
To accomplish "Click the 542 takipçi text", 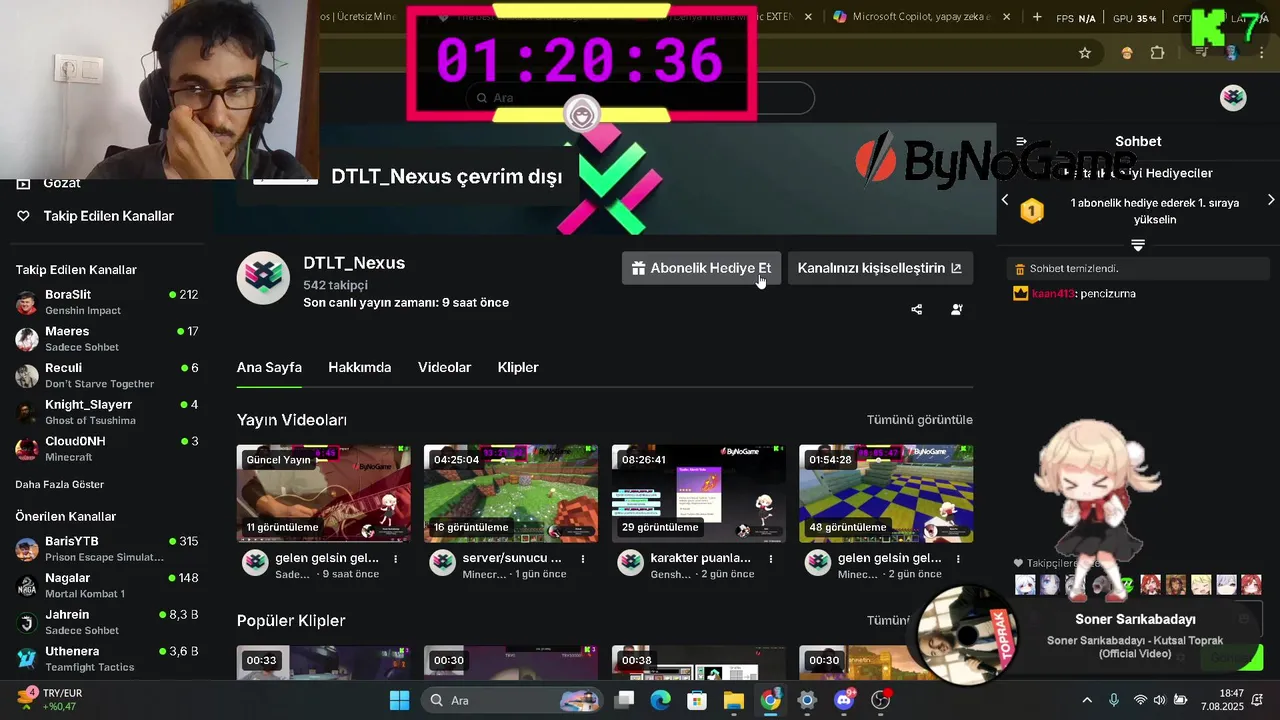I will [x=336, y=285].
